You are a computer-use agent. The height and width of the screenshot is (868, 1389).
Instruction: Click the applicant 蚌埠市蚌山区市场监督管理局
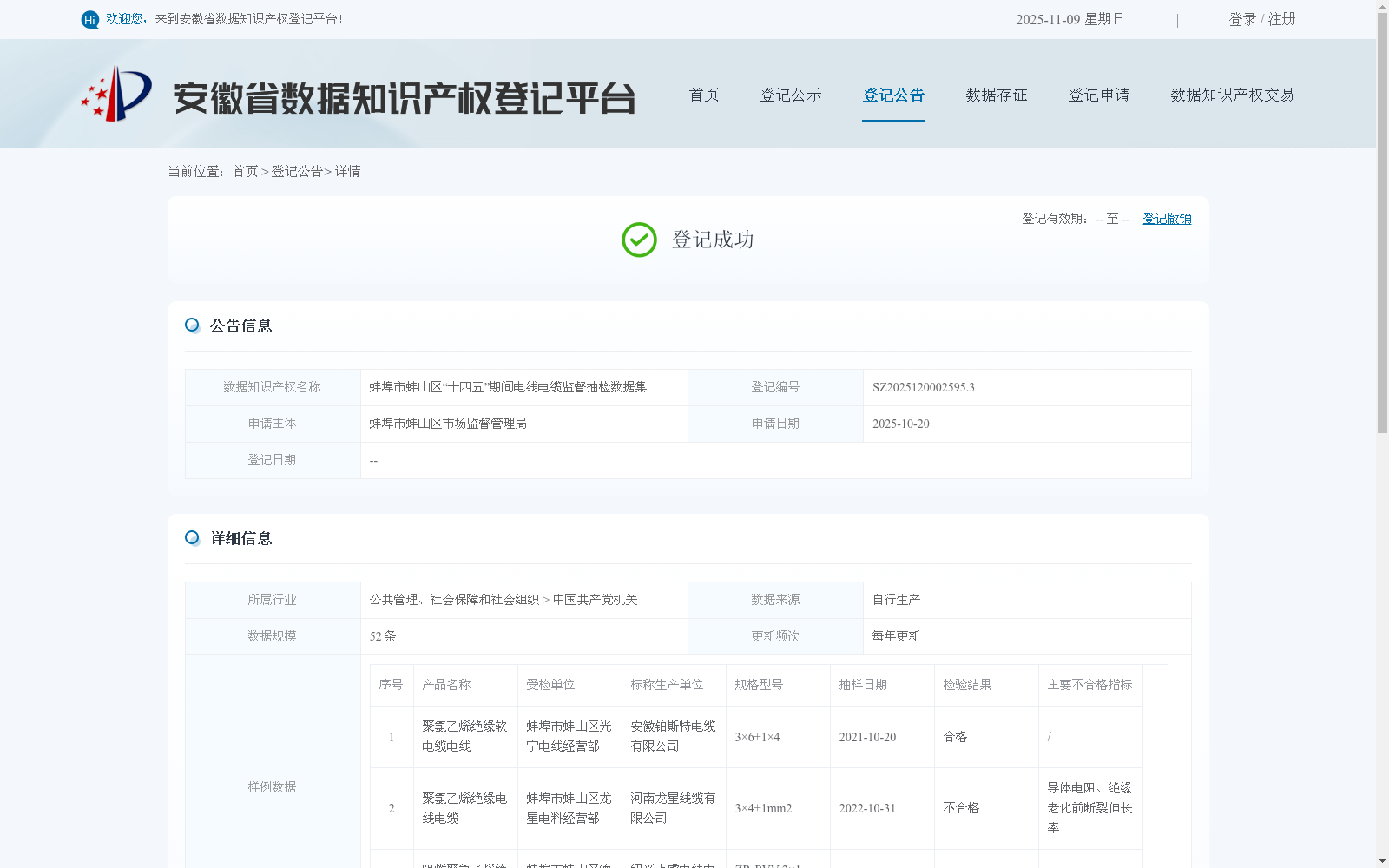coord(448,424)
